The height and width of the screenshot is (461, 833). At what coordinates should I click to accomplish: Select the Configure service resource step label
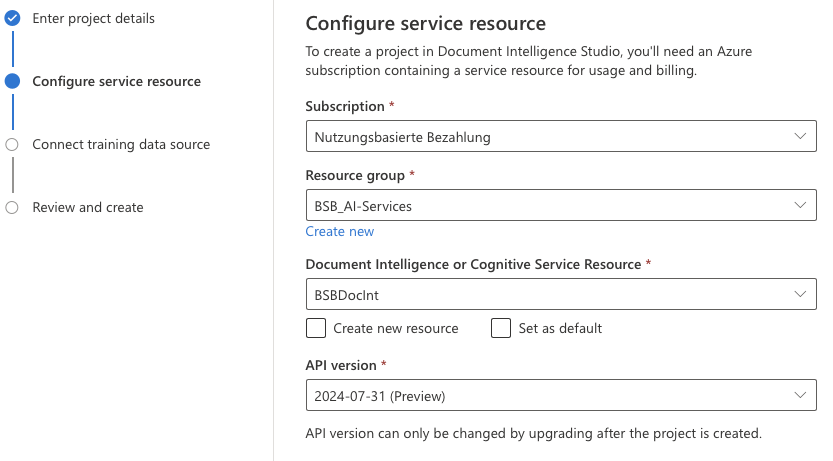coord(116,81)
